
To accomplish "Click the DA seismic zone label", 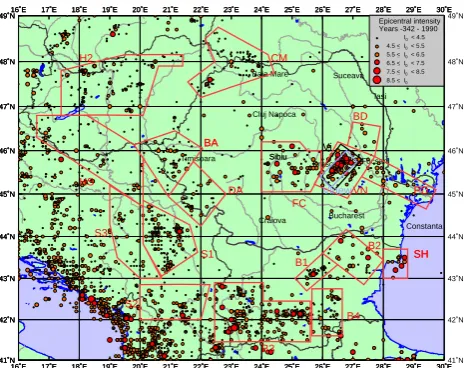I will pyautogui.click(x=236, y=190).
